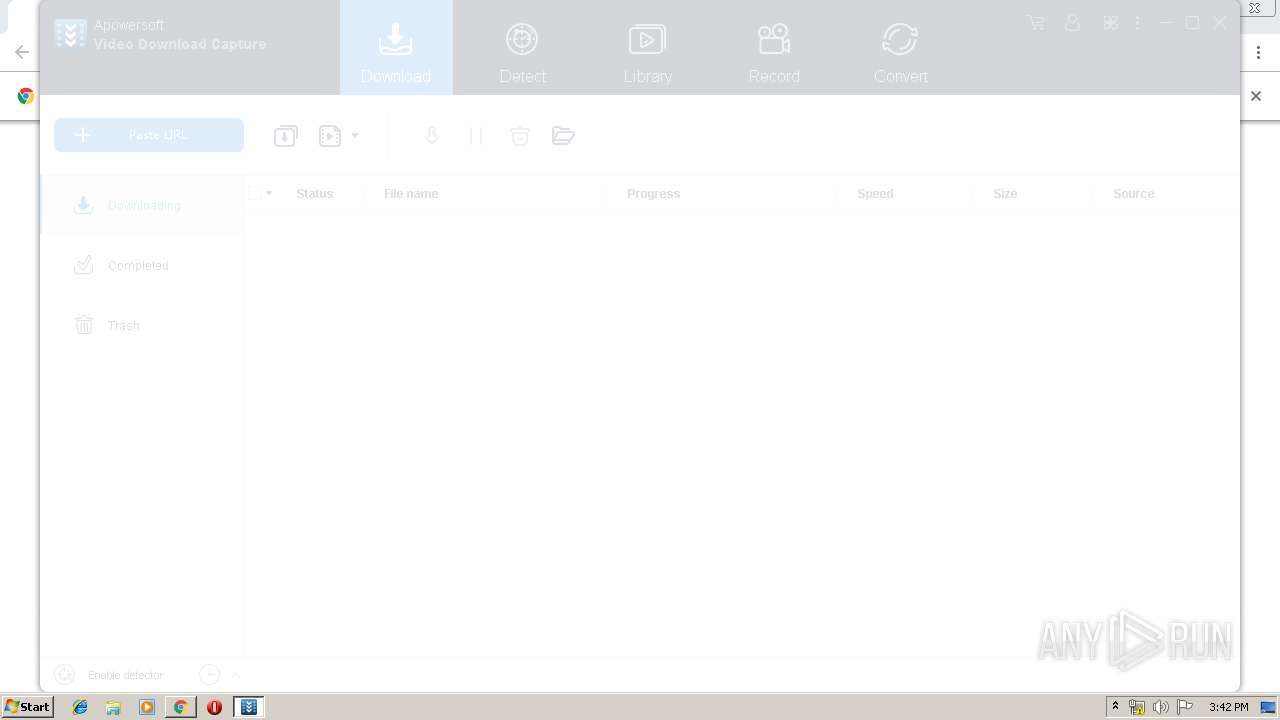The width and height of the screenshot is (1280, 720).
Task: Click the video format icon
Action: [330, 136]
